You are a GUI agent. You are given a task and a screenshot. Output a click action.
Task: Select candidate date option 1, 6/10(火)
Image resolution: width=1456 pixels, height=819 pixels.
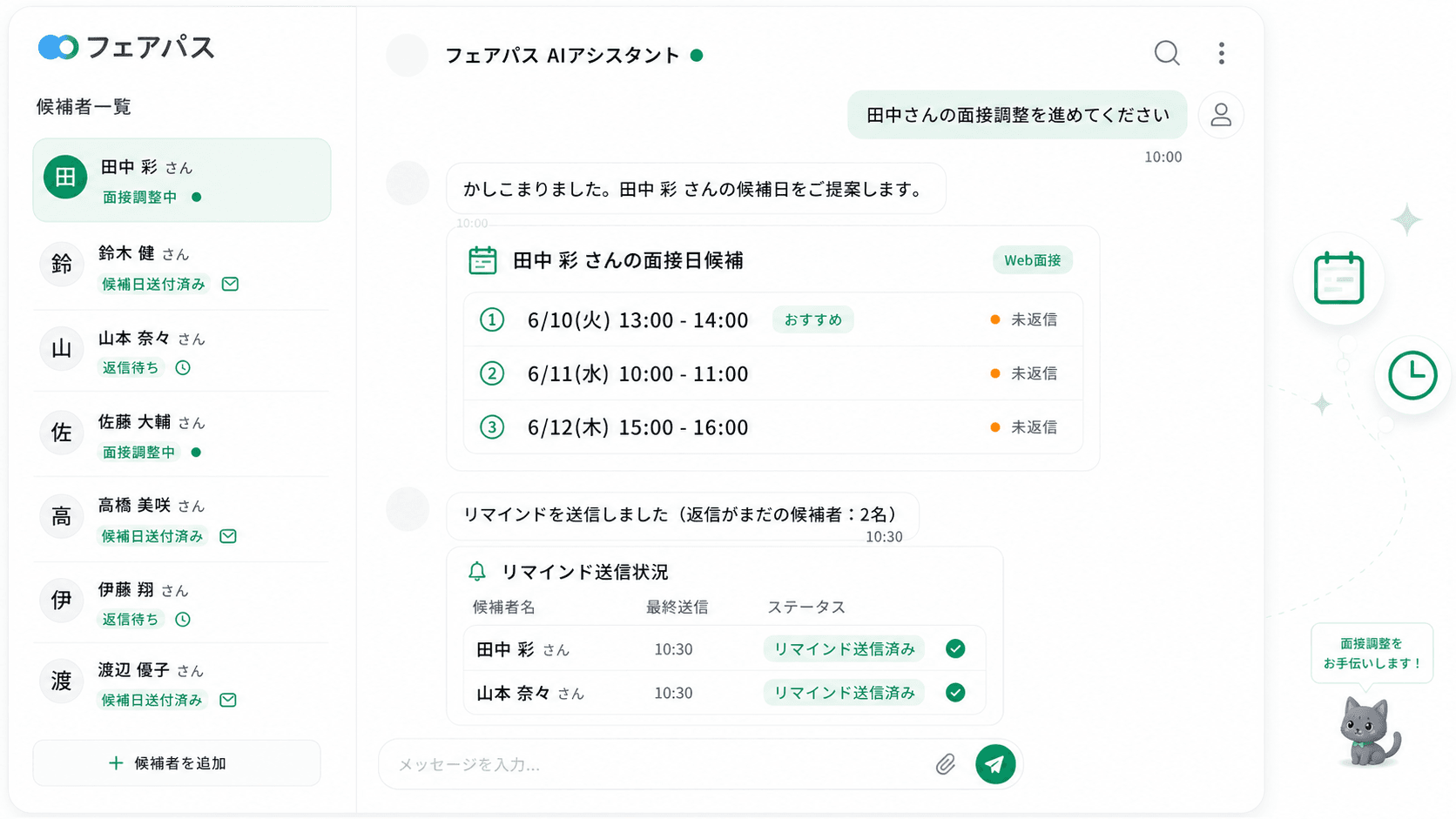(773, 319)
